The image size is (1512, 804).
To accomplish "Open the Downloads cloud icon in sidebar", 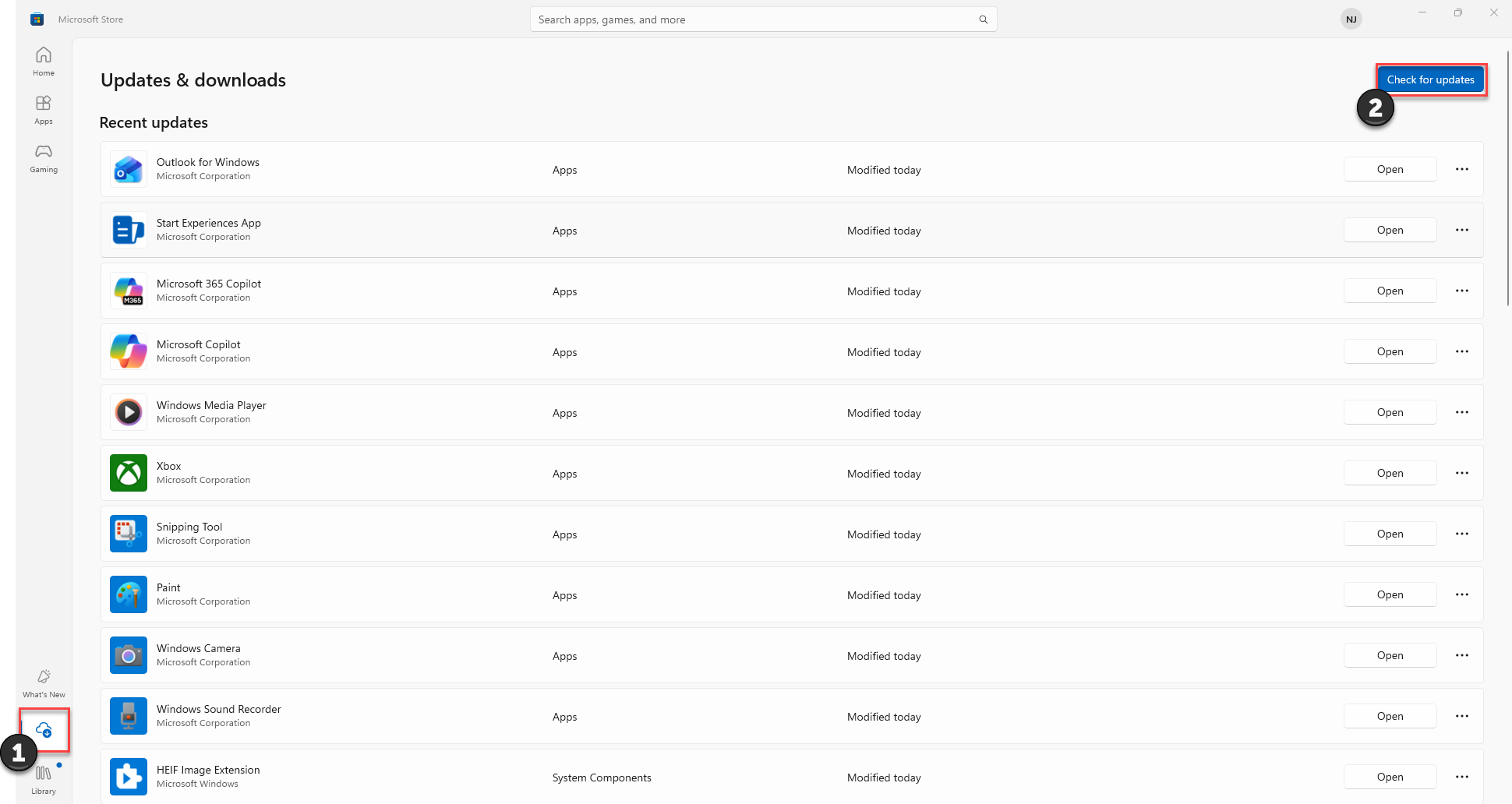I will (x=44, y=730).
